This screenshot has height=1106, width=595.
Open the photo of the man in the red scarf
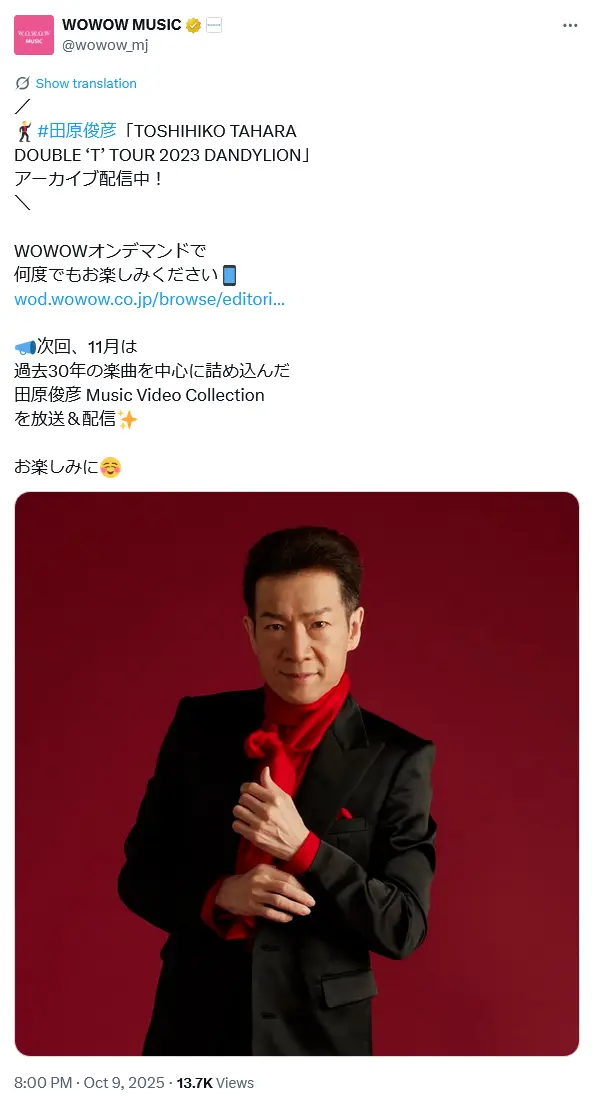[297, 774]
